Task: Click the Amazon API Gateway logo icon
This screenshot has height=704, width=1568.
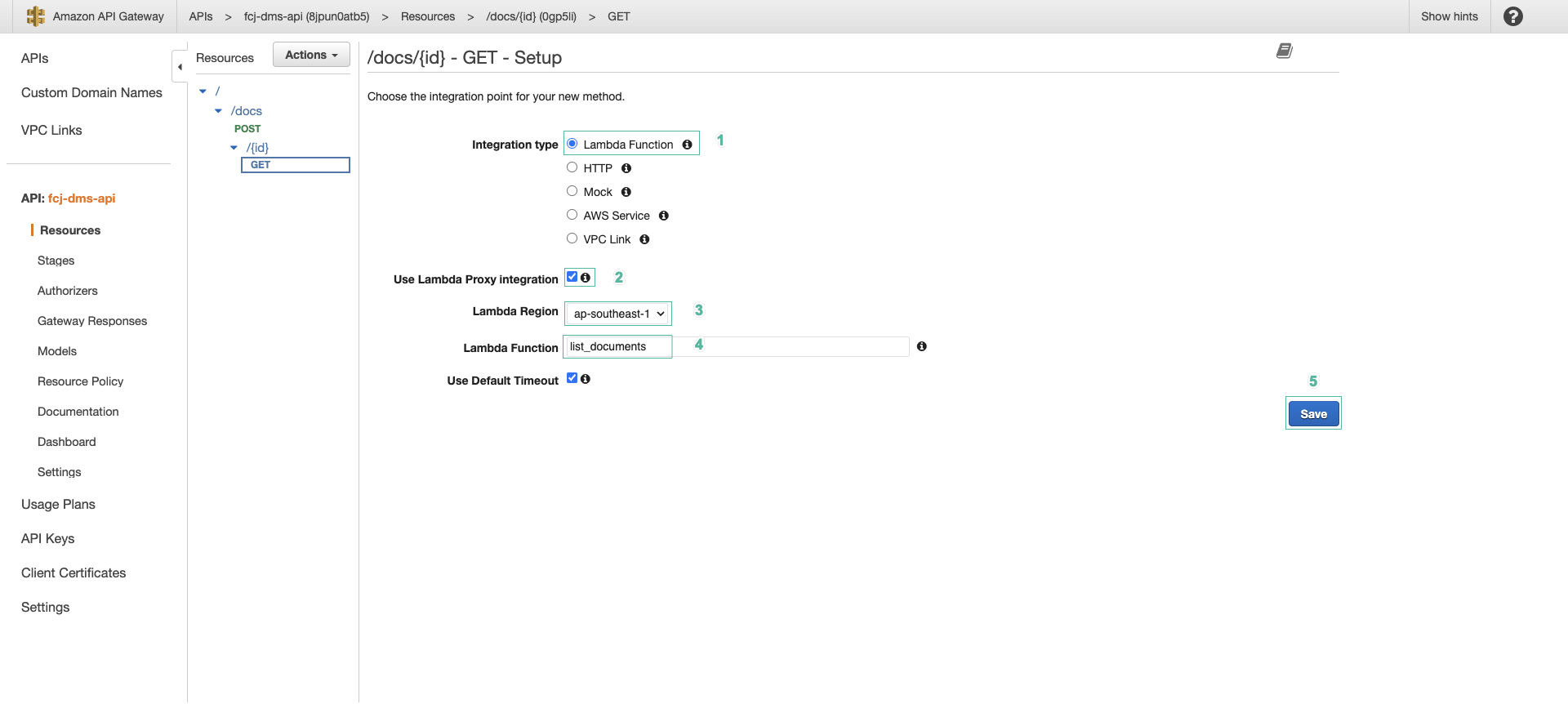Action: (35, 16)
